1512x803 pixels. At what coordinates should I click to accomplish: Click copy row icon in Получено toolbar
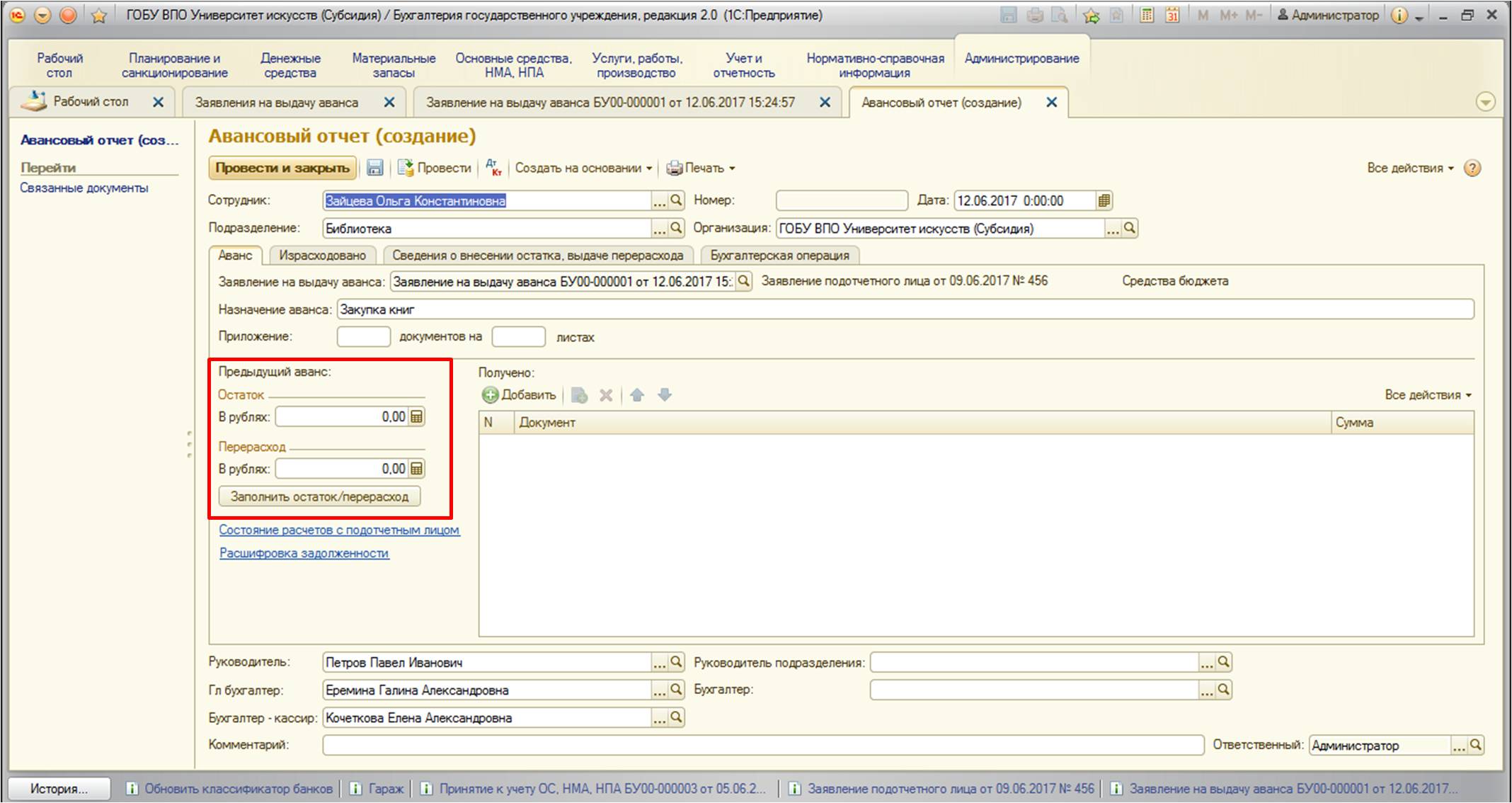coord(579,395)
